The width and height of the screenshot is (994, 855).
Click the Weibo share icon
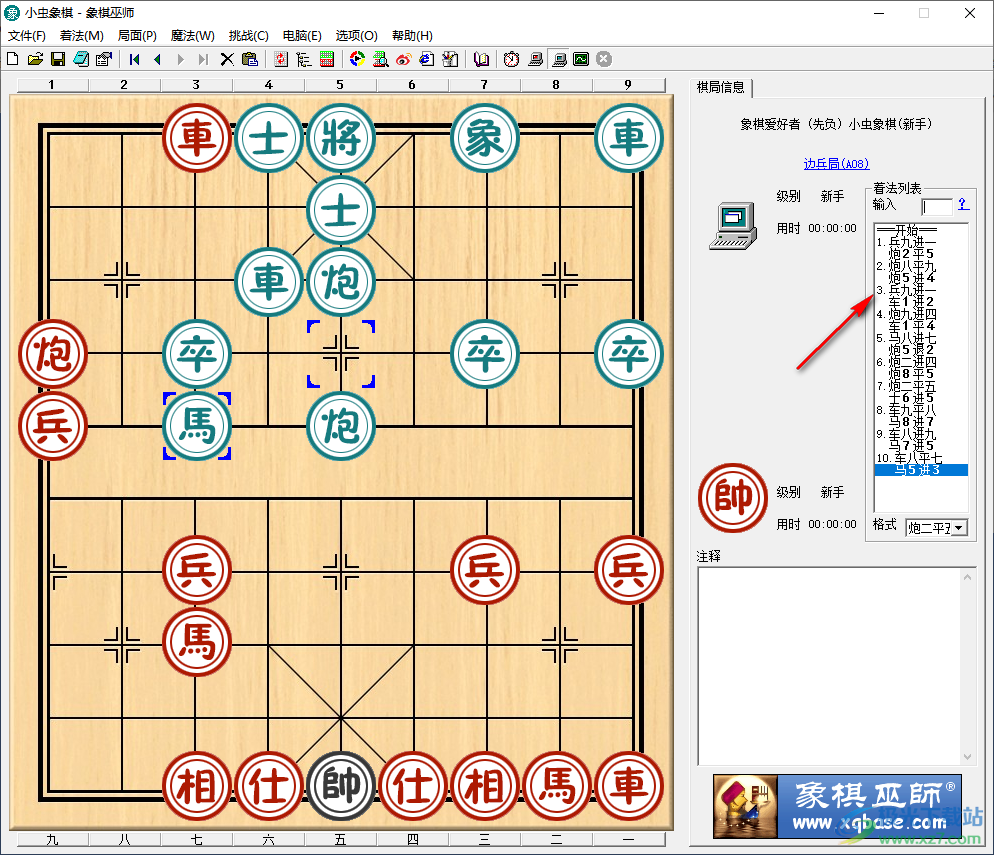coord(403,60)
